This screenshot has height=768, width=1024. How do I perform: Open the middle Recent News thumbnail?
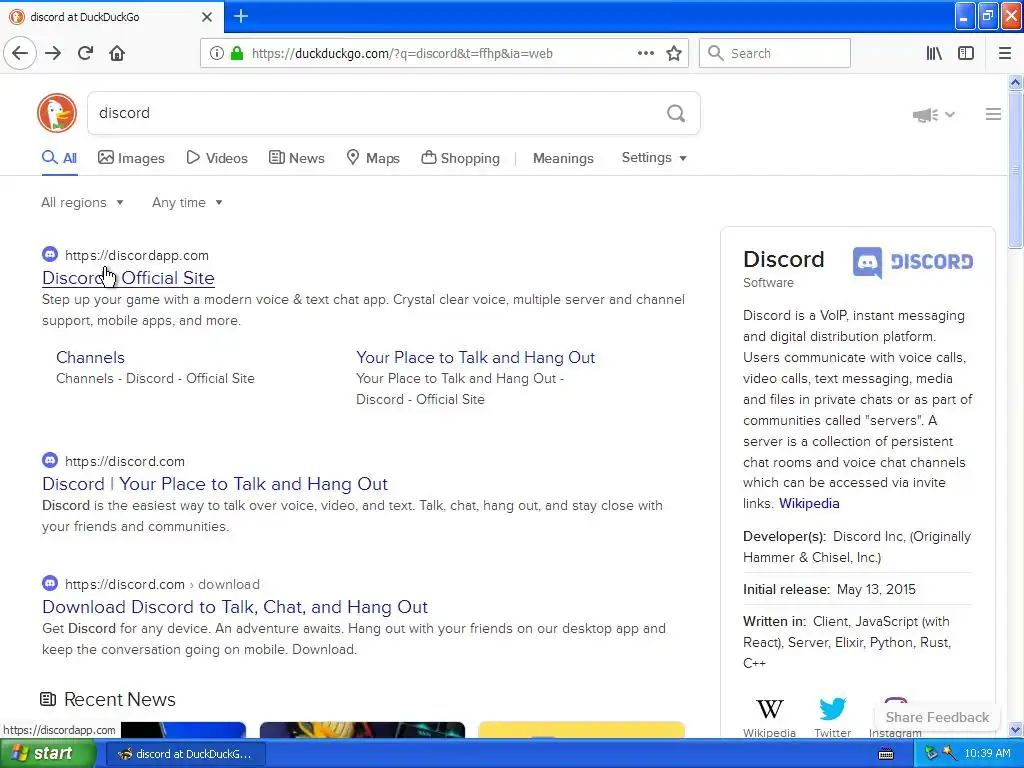(x=362, y=729)
